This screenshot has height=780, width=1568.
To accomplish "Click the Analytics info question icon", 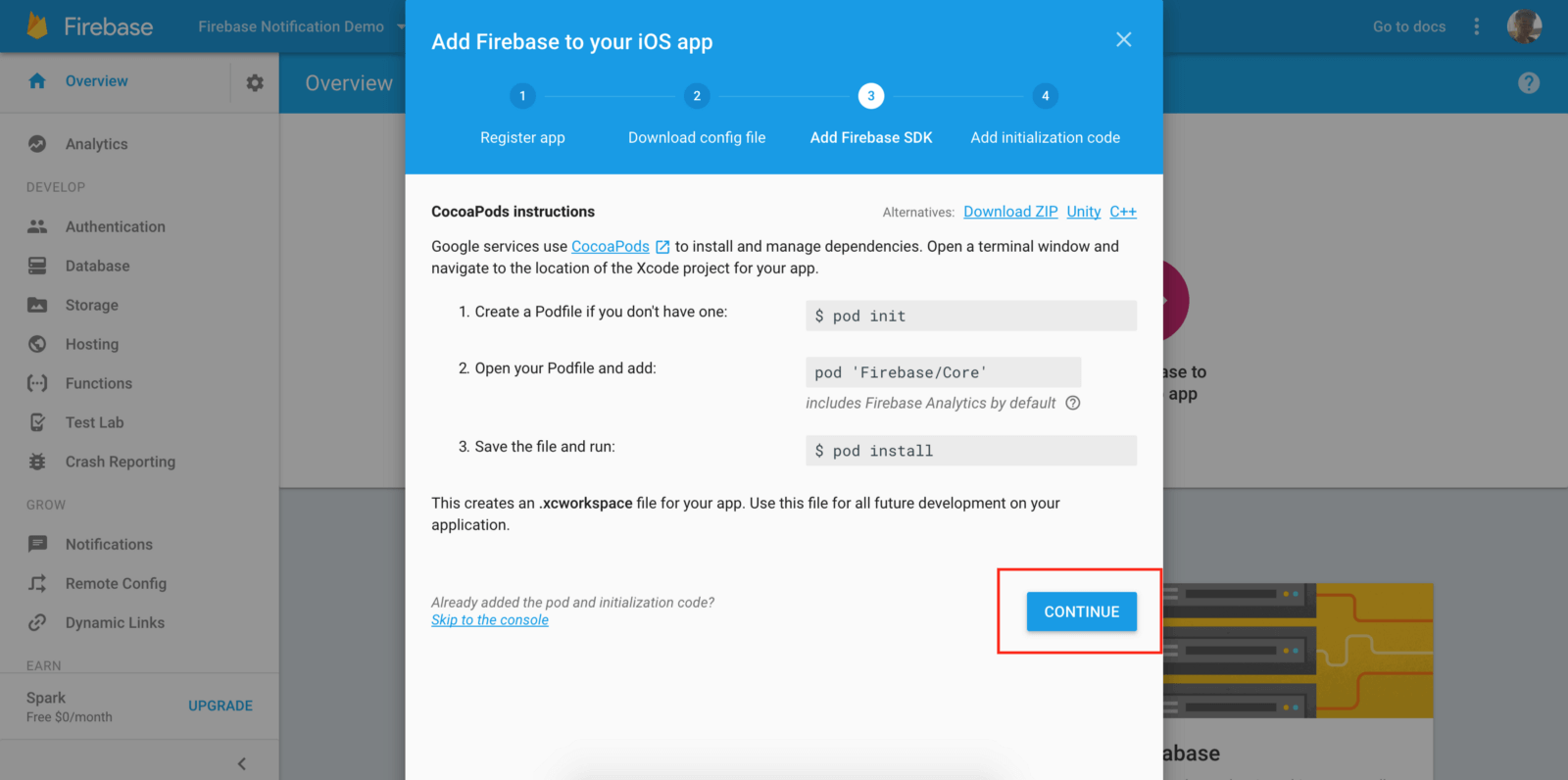I will point(1073,403).
